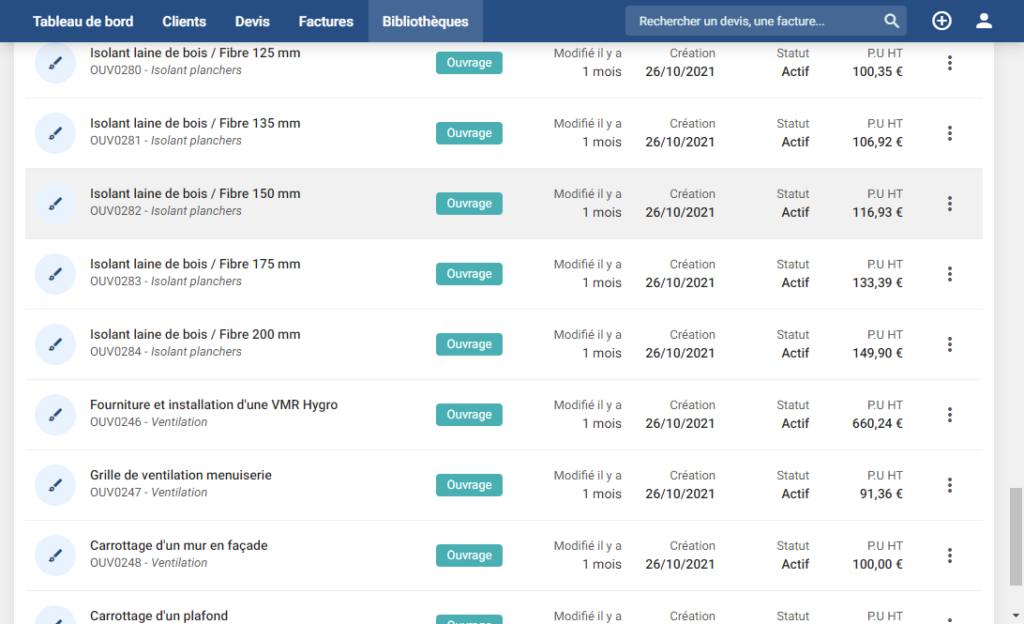This screenshot has width=1024, height=624.
Task: Click the brush icon beside VMR Hygro item
Action: [56, 415]
